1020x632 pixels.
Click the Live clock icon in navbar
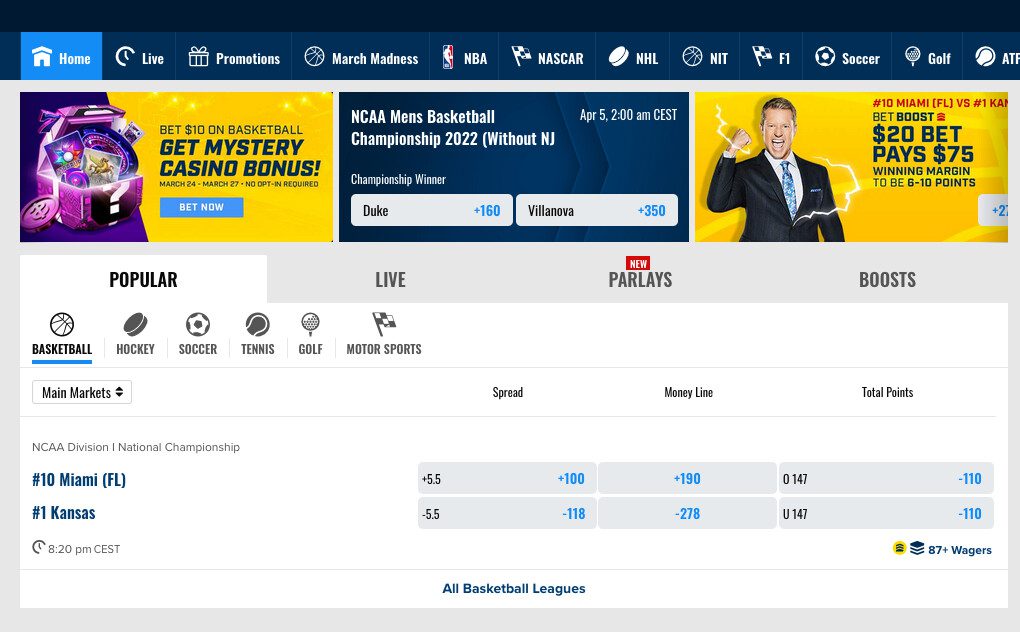click(125, 57)
